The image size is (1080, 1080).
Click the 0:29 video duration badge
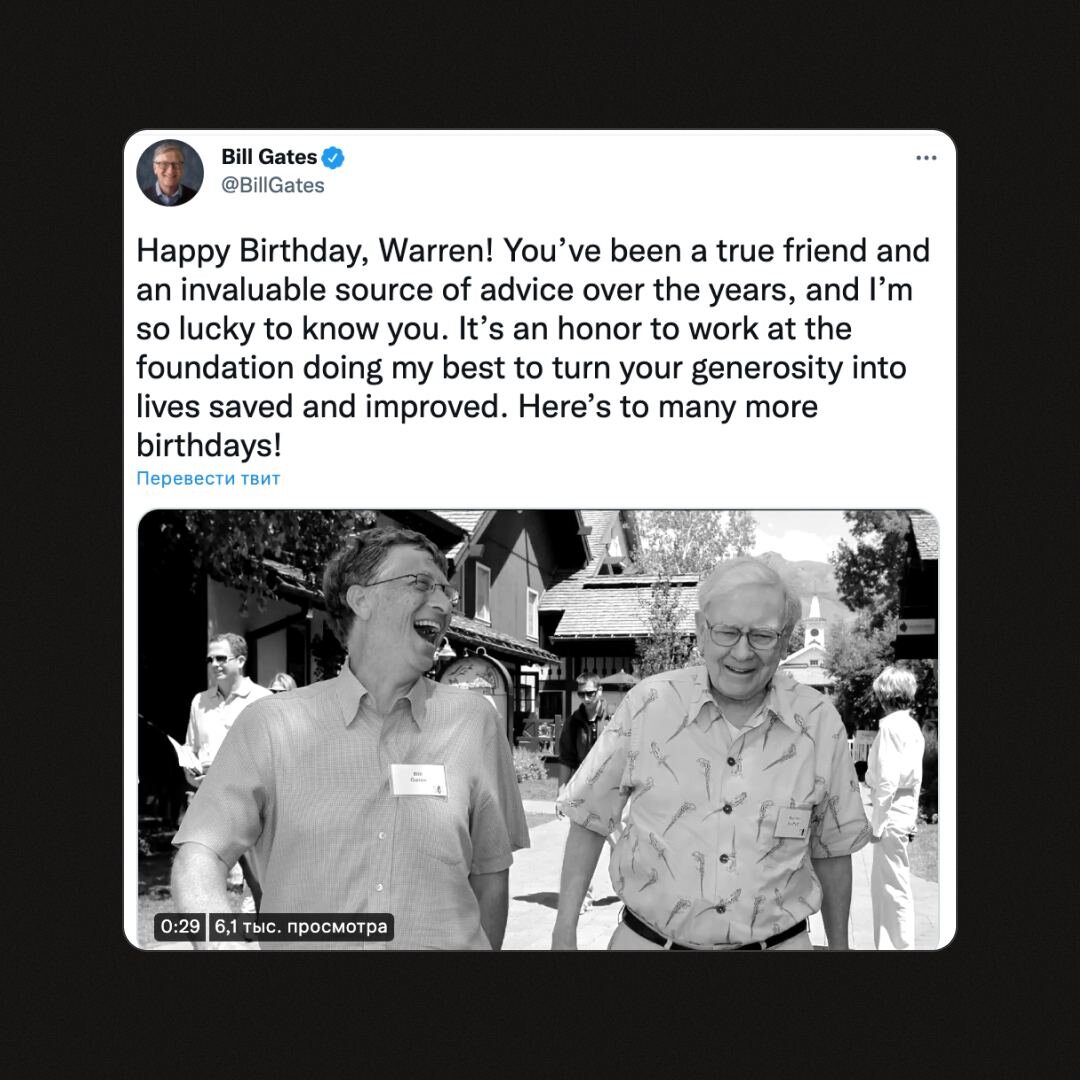(x=180, y=926)
